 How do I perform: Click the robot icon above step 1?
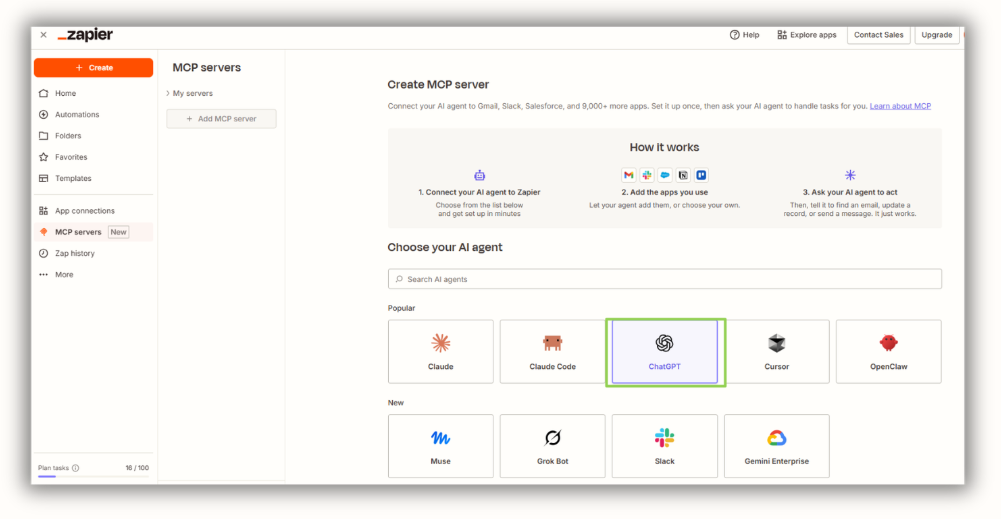point(479,175)
